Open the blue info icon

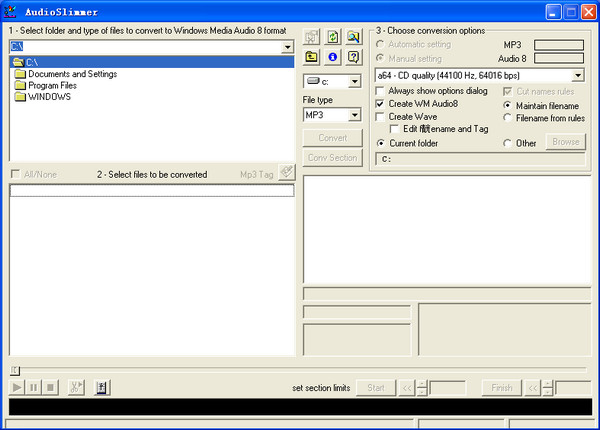coord(333,57)
